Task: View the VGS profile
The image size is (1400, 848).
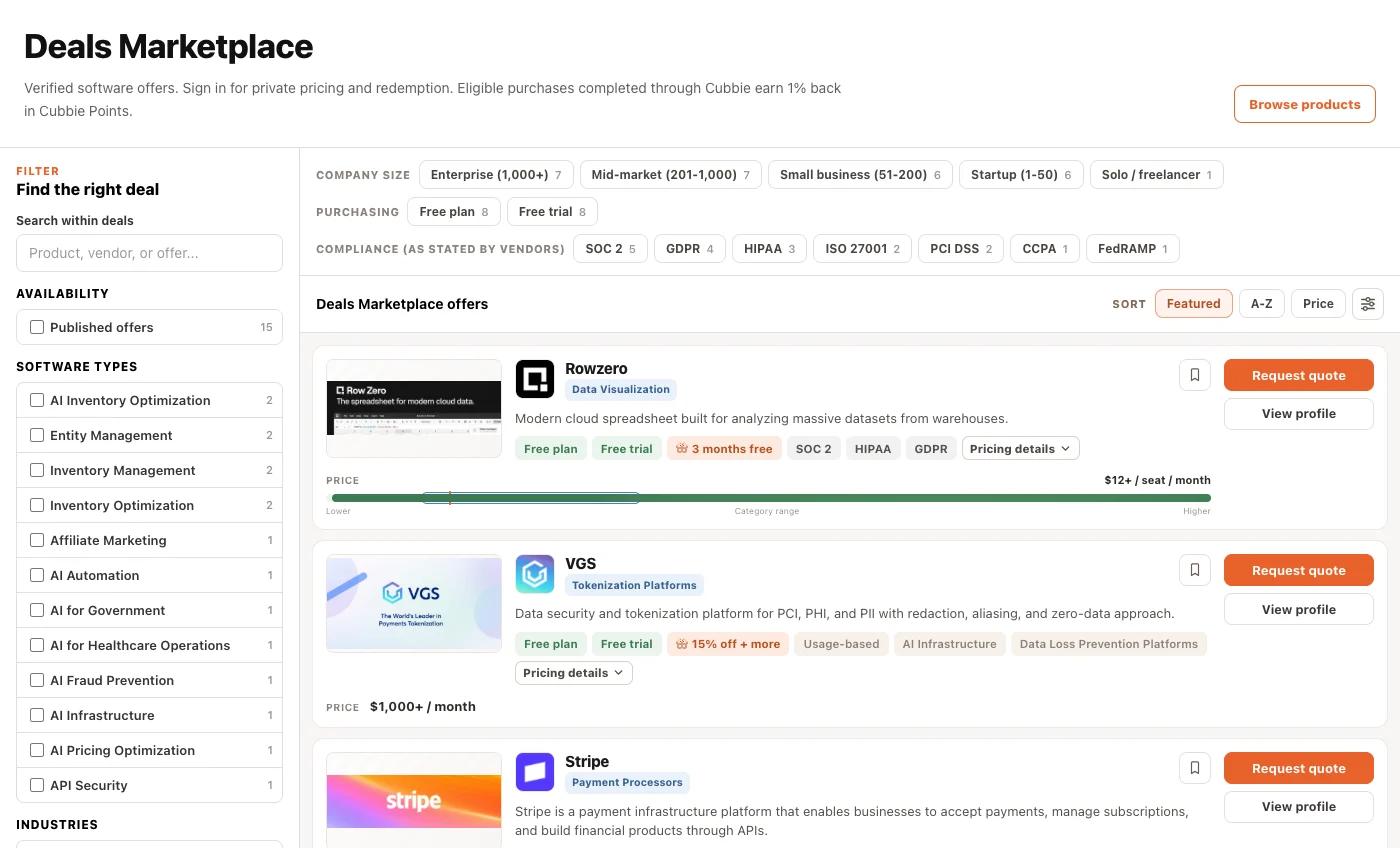Action: pyautogui.click(x=1299, y=609)
